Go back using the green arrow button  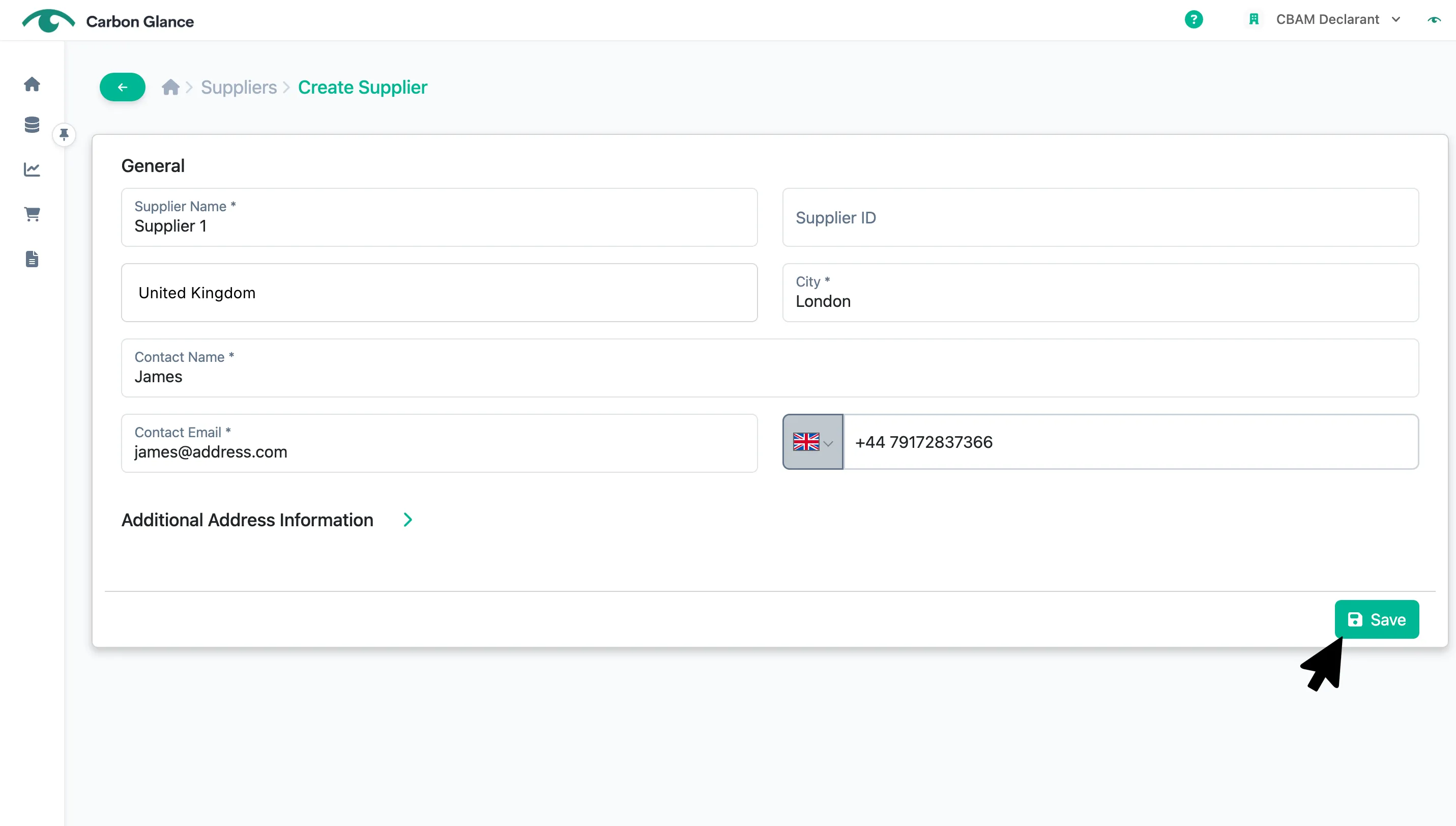123,87
